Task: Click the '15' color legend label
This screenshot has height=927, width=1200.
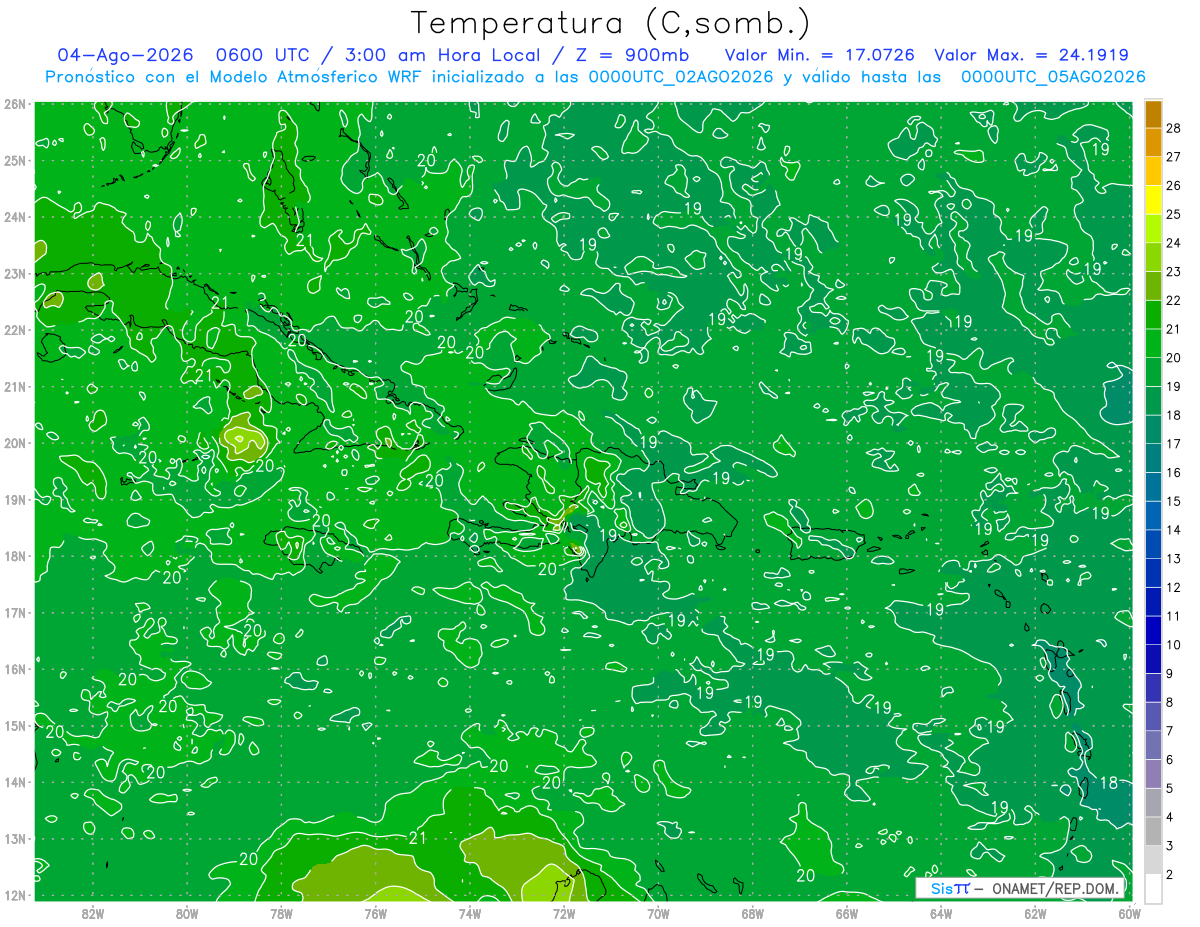Action: click(1174, 501)
